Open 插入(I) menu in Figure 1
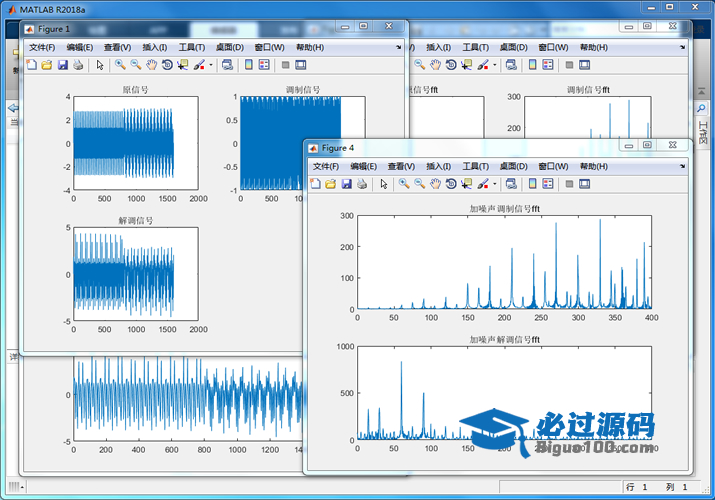The width and height of the screenshot is (715, 500). (155, 47)
